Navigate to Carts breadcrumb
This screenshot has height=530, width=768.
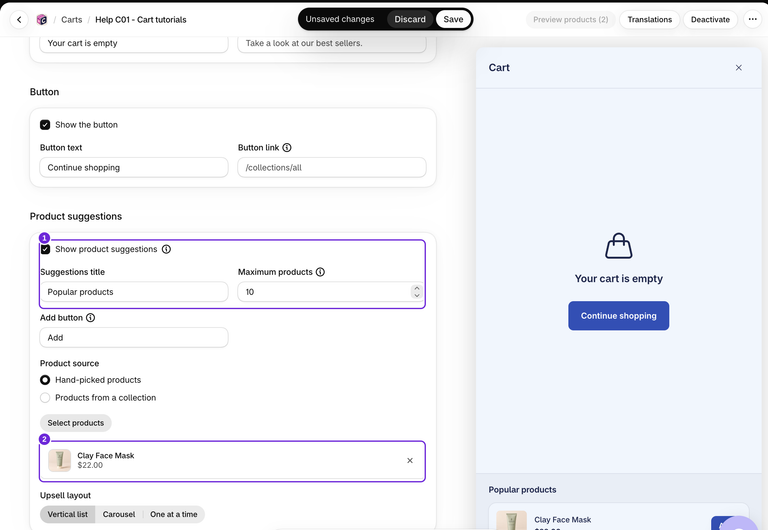[72, 20]
